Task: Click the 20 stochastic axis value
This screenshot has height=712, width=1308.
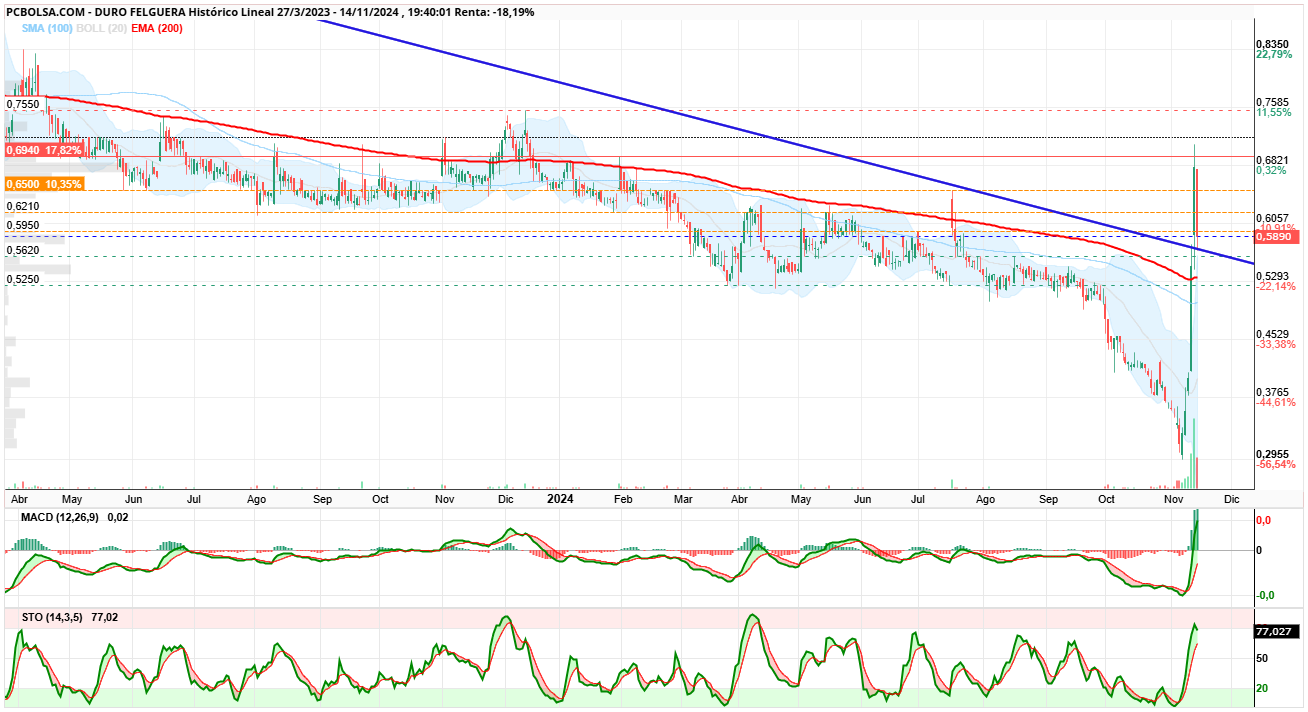Action: pyautogui.click(x=1262, y=688)
